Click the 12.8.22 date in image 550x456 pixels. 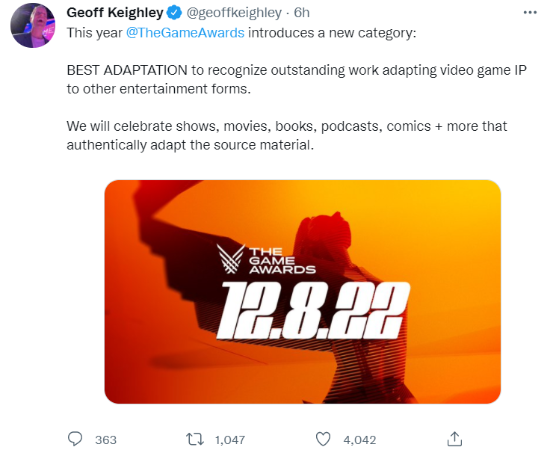[x=313, y=311]
